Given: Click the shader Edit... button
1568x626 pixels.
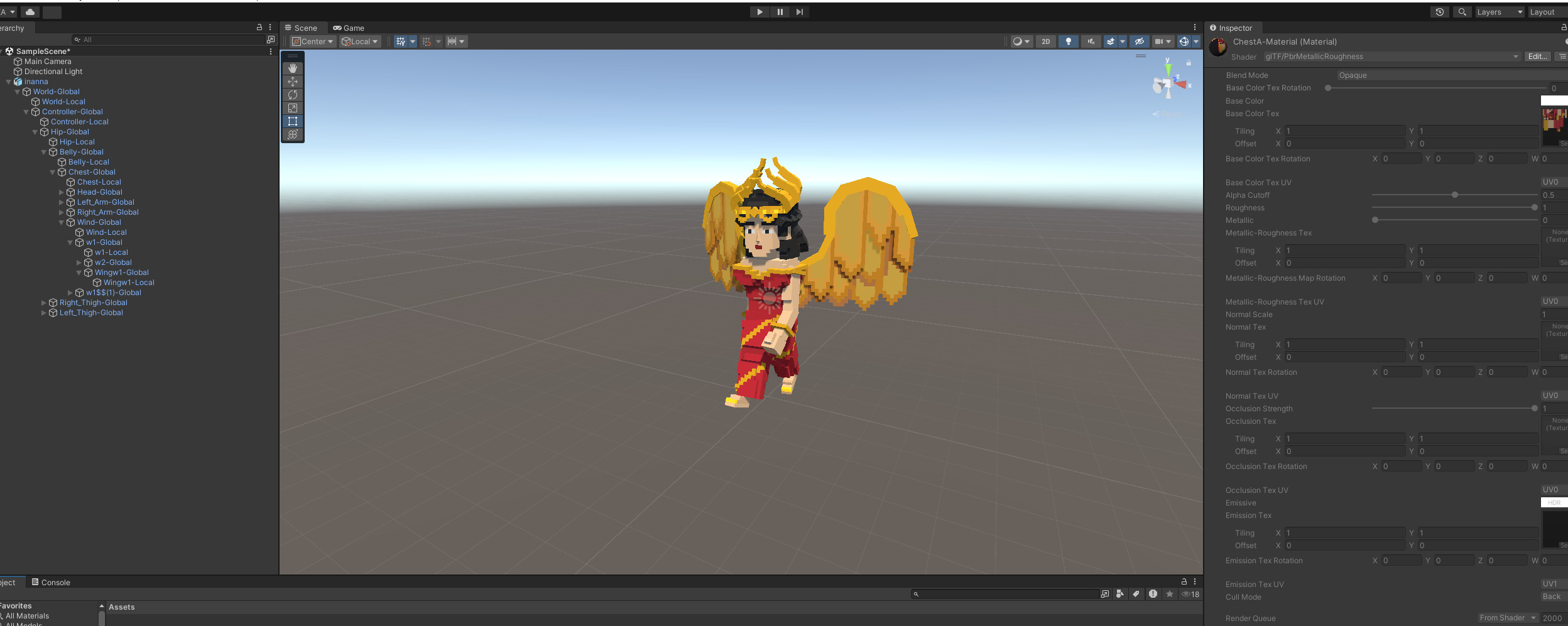Looking at the screenshot, I should (1537, 57).
